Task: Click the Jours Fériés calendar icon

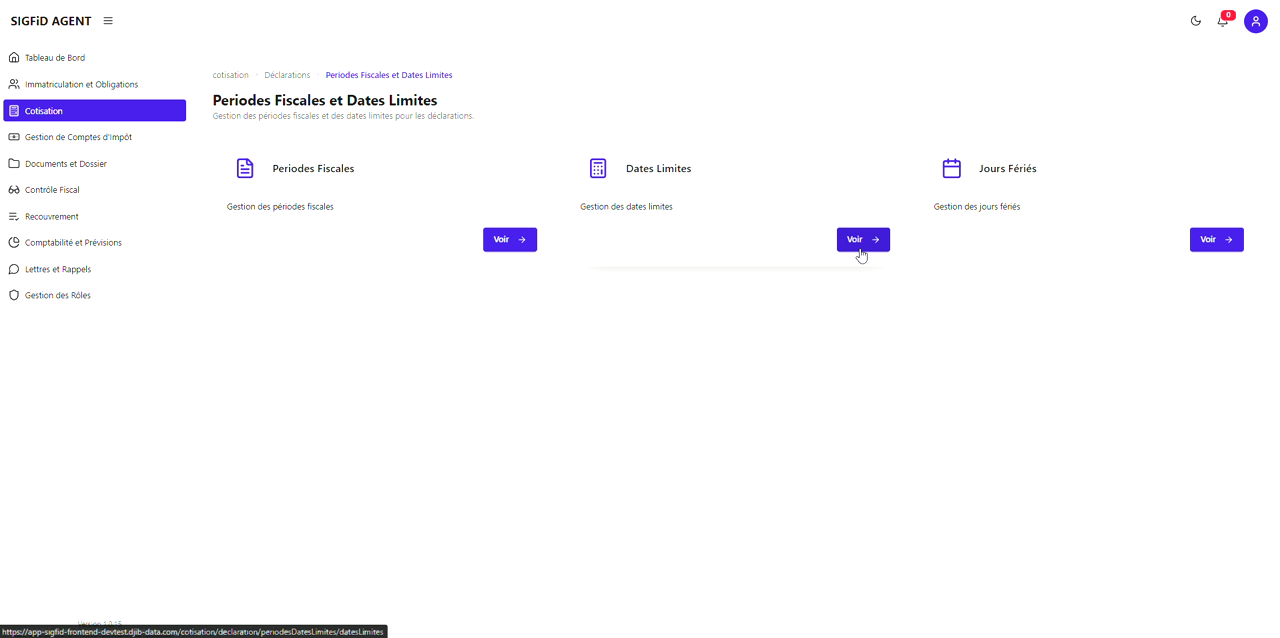Action: click(x=951, y=168)
